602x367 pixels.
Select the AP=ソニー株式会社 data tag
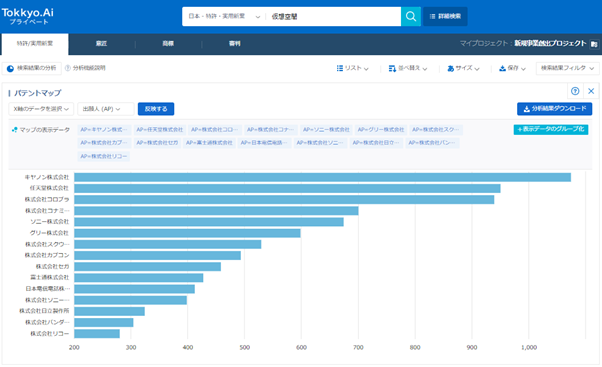(x=326, y=130)
